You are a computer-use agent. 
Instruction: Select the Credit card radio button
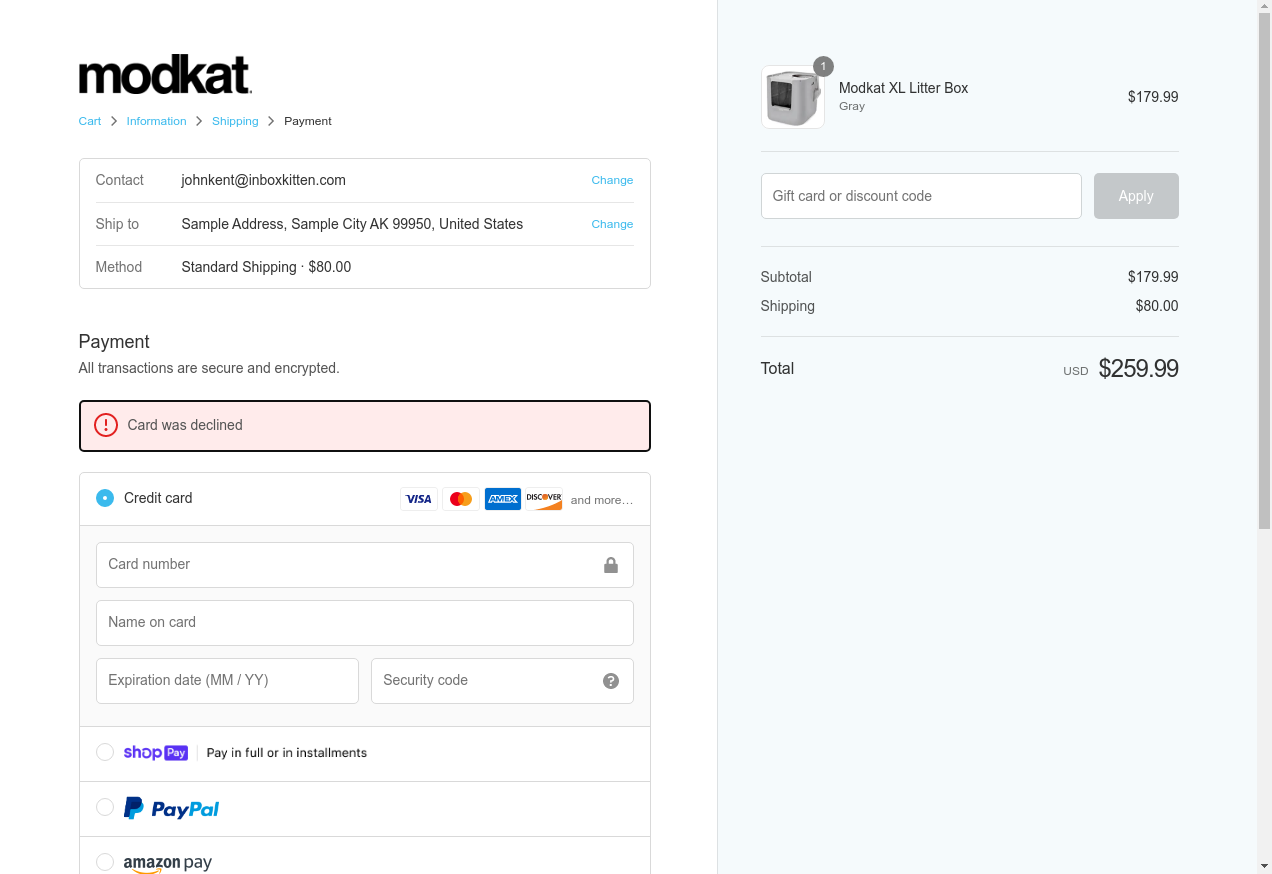(x=105, y=498)
